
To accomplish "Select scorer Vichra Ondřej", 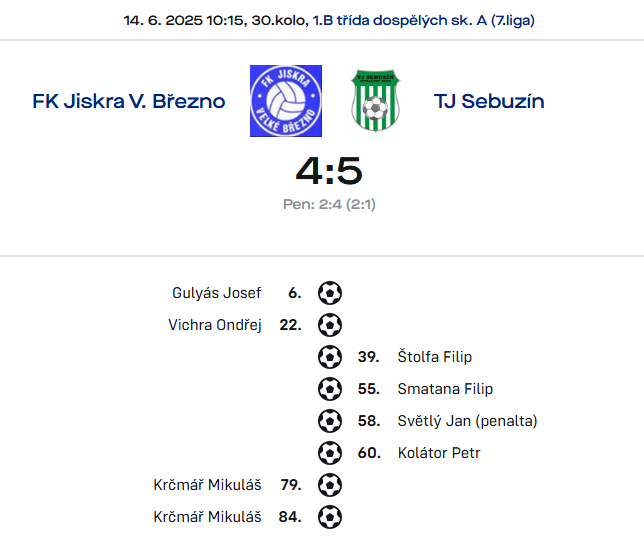I will click(215, 325).
